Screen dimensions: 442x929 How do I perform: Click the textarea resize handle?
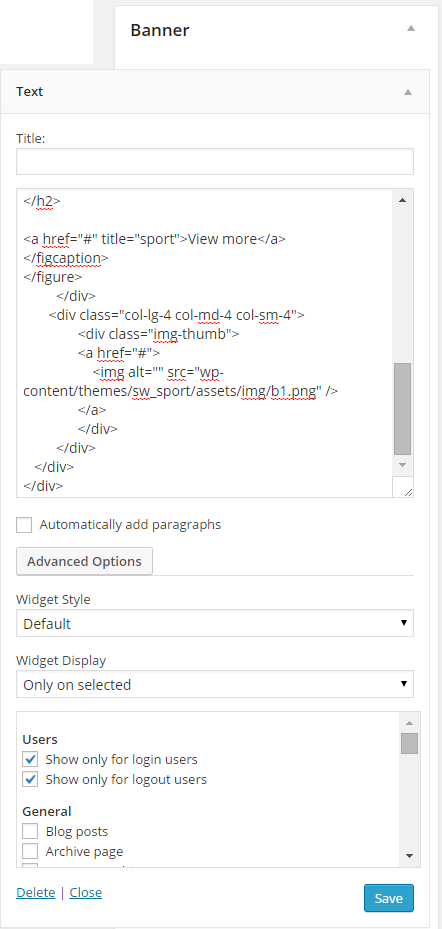[x=408, y=491]
